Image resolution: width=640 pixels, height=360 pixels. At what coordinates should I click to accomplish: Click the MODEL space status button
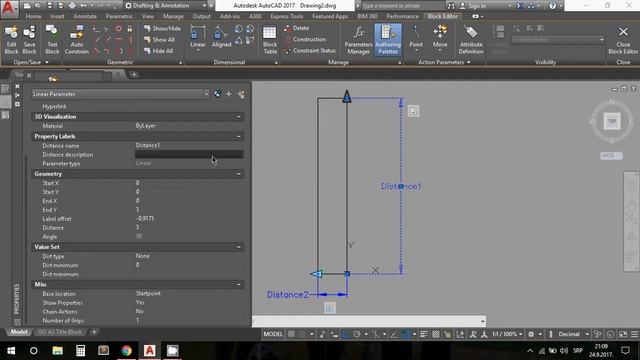point(273,334)
